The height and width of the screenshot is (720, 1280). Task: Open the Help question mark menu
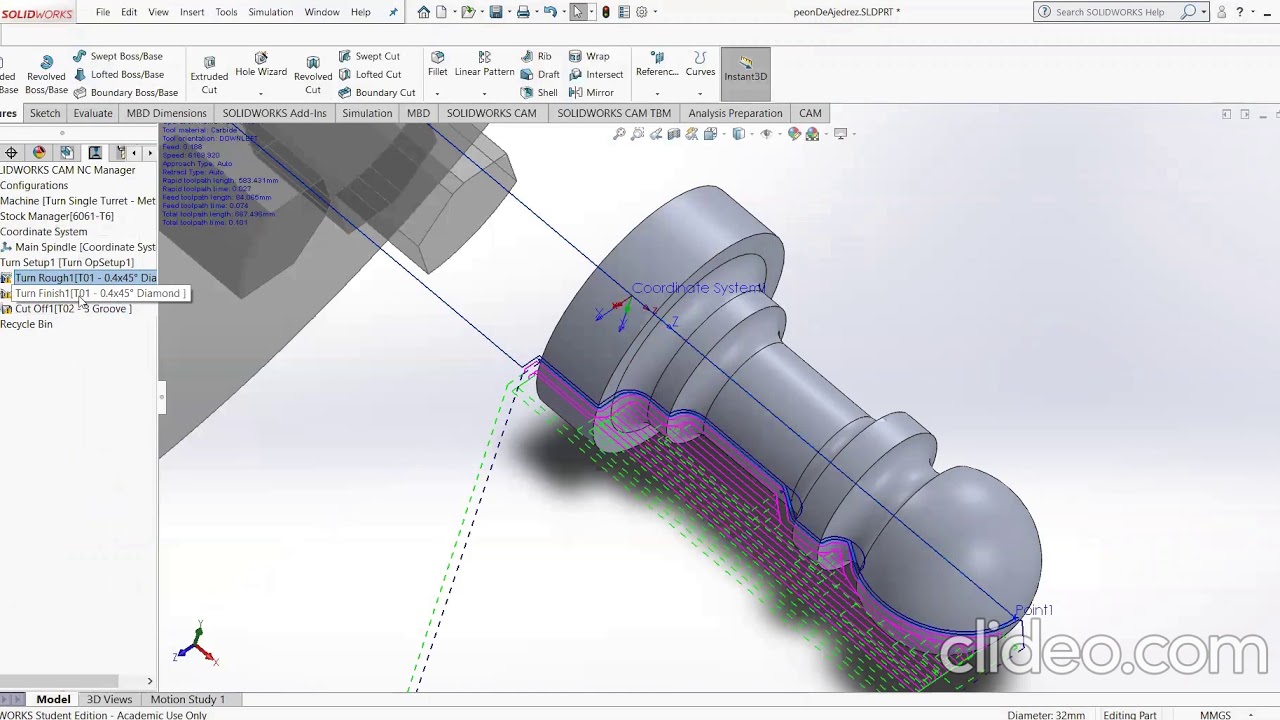1240,12
